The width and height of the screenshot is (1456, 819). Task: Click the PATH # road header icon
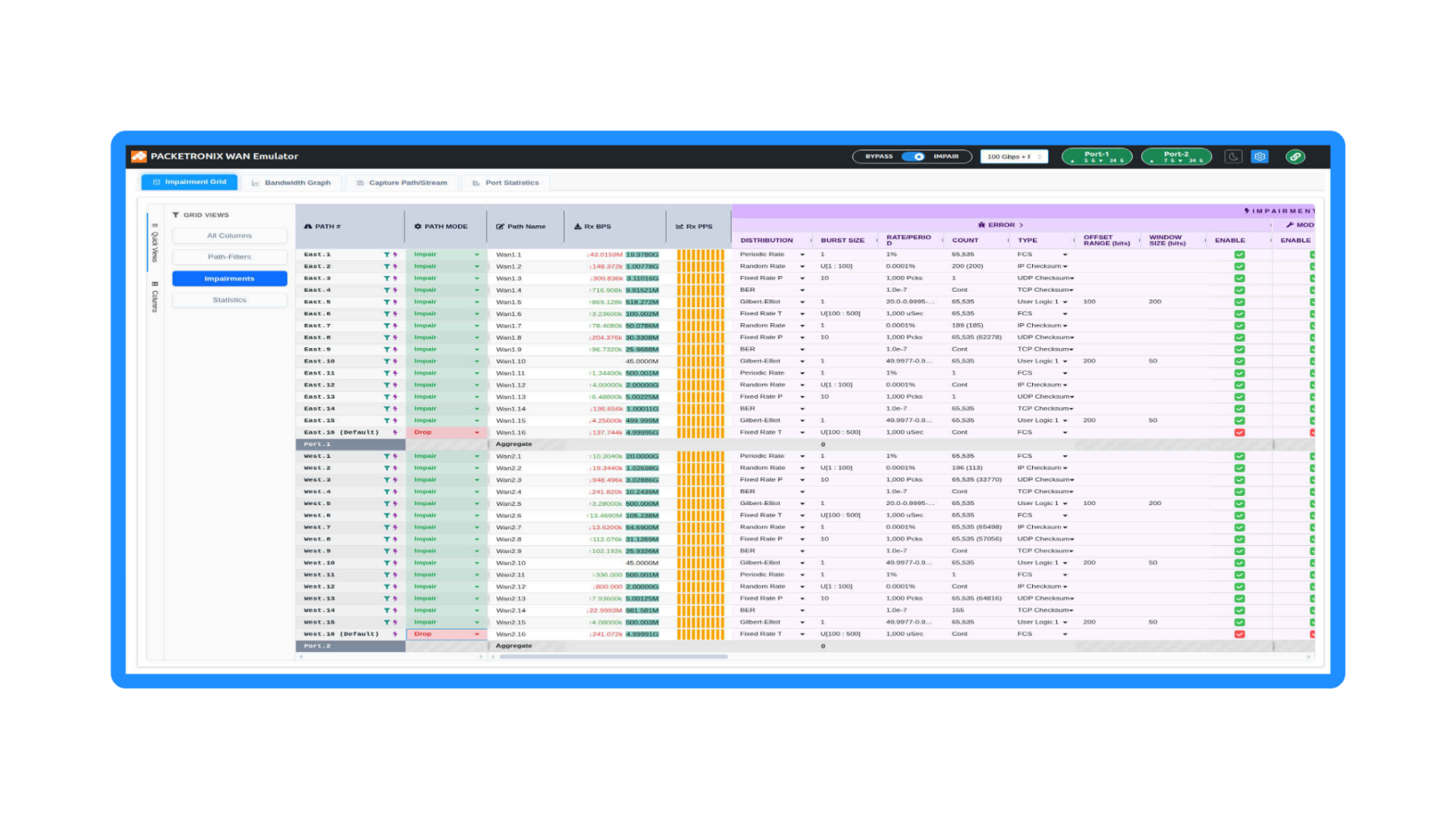tap(308, 227)
